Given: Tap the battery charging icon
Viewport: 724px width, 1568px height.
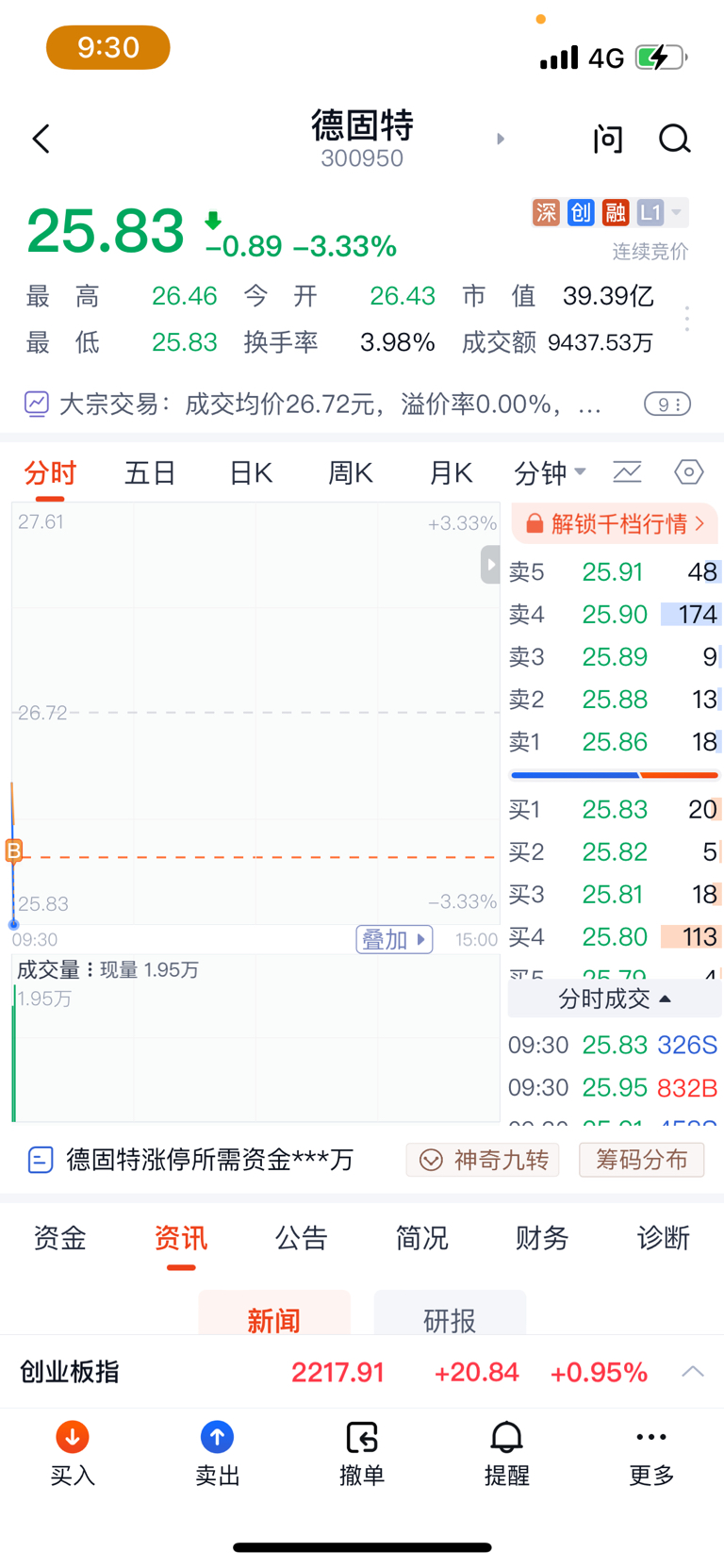Looking at the screenshot, I should point(662,58).
